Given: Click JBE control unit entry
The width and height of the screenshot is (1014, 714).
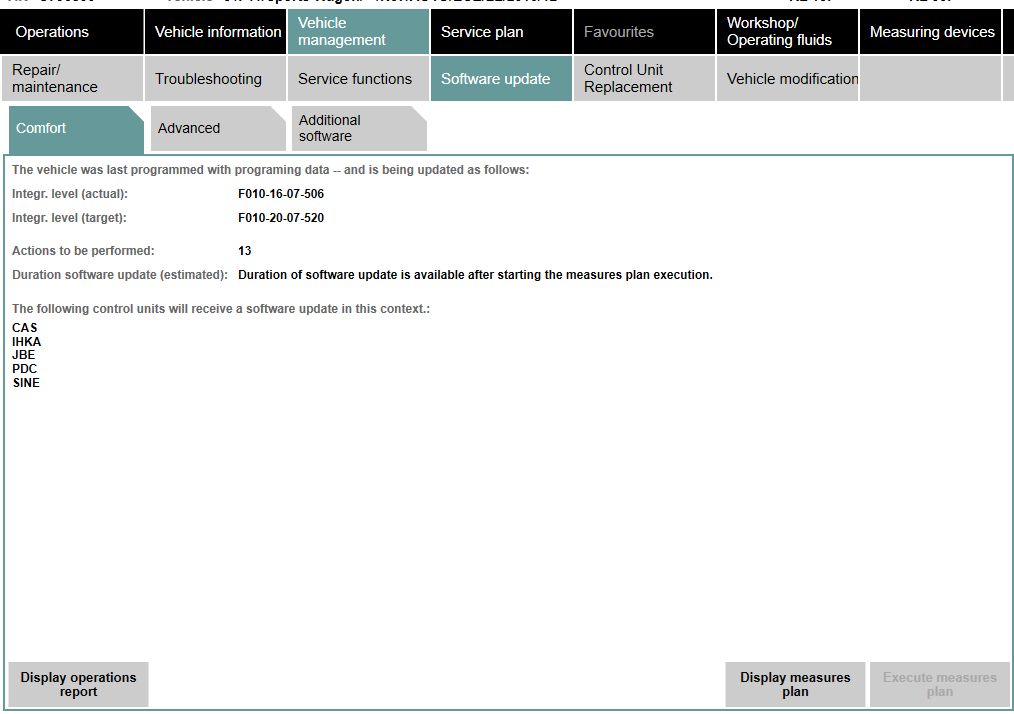Looking at the screenshot, I should (23, 355).
